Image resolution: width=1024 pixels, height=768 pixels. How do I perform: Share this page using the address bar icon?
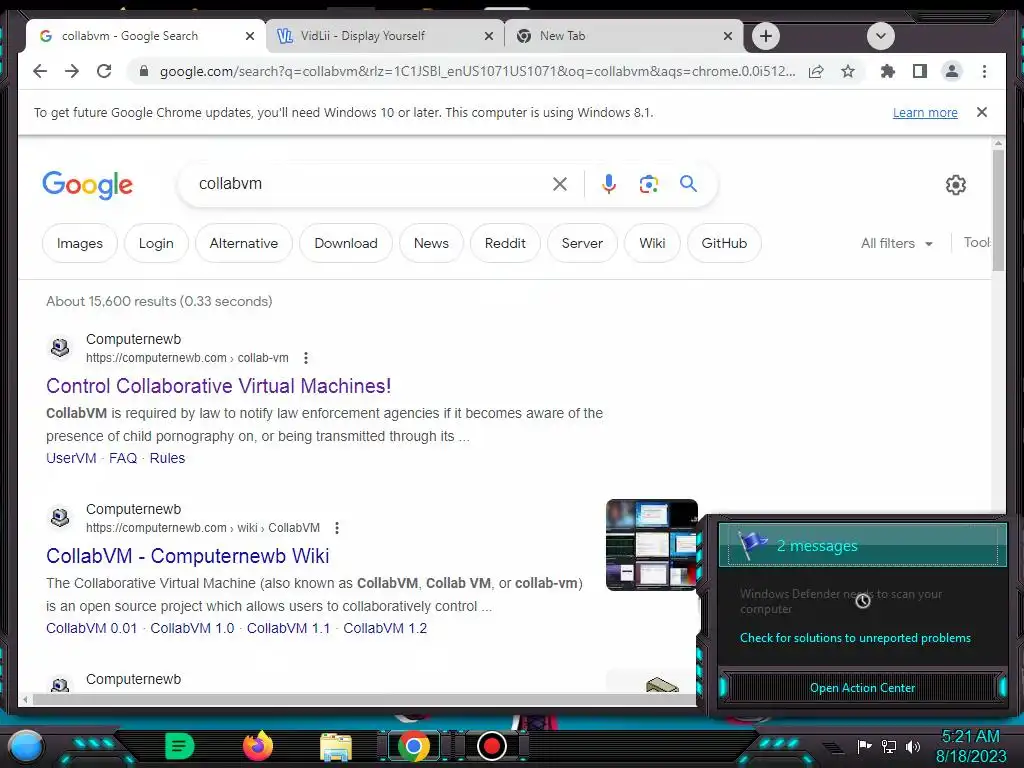pos(816,71)
